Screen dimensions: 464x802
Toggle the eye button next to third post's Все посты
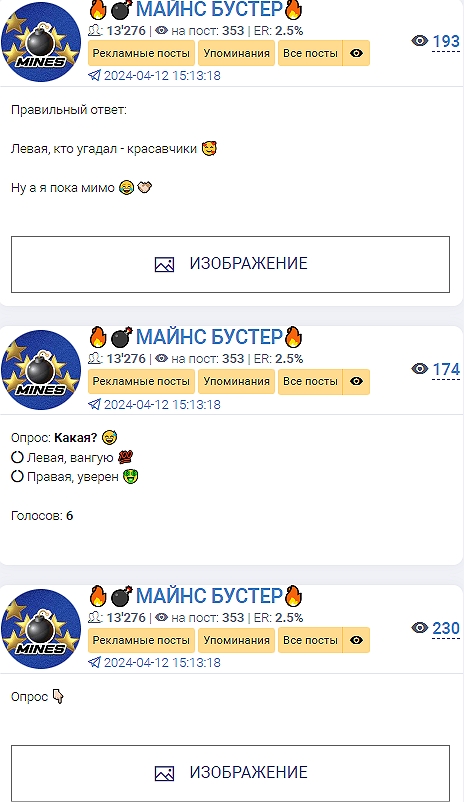[356, 640]
